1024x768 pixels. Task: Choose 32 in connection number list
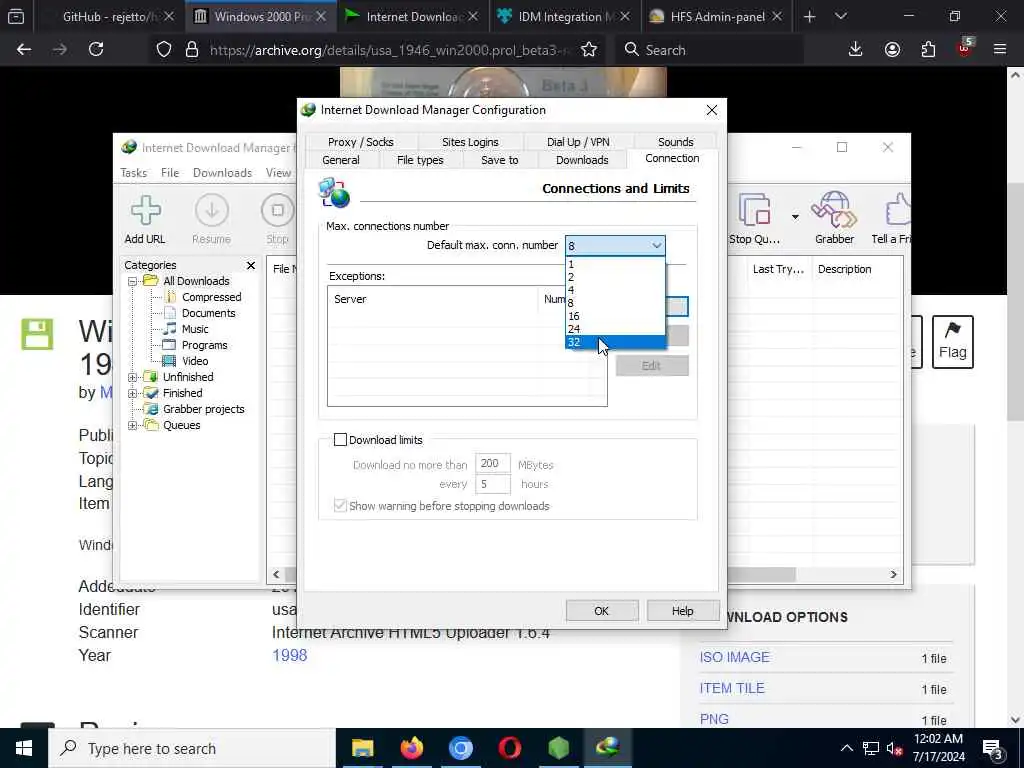click(x=615, y=342)
